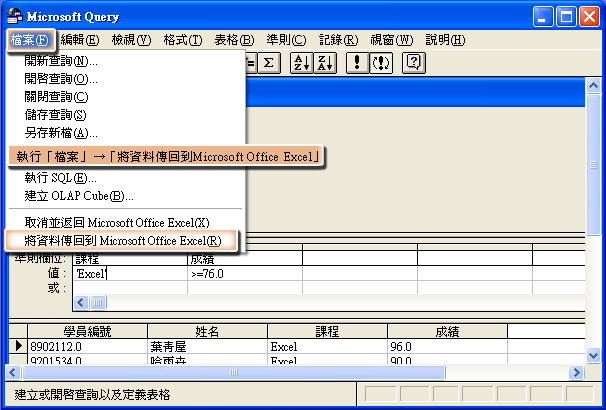This screenshot has height=410, width=606.
Task: Click the 姓名 column header
Action: (206, 331)
